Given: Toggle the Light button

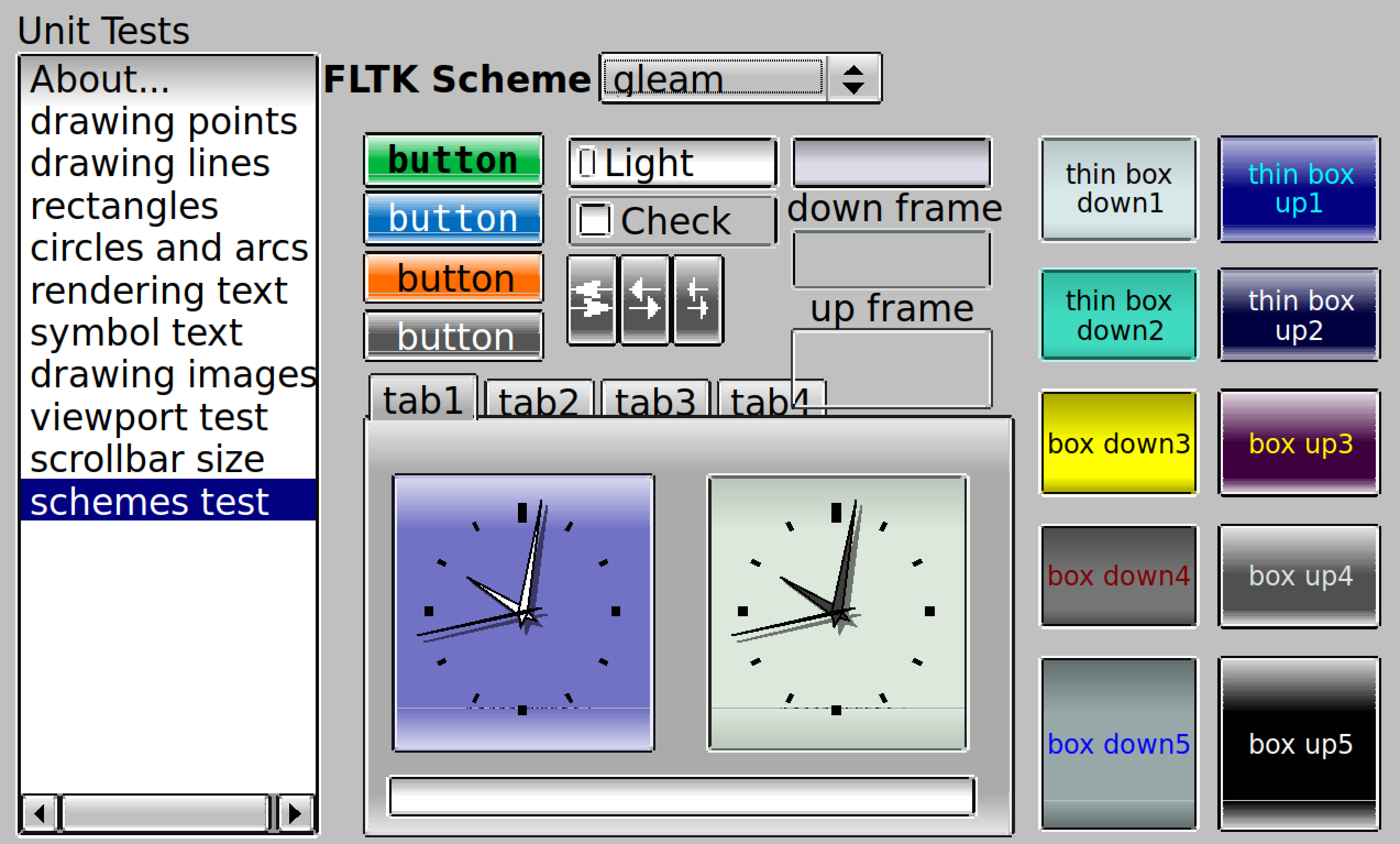Looking at the screenshot, I should tap(673, 162).
